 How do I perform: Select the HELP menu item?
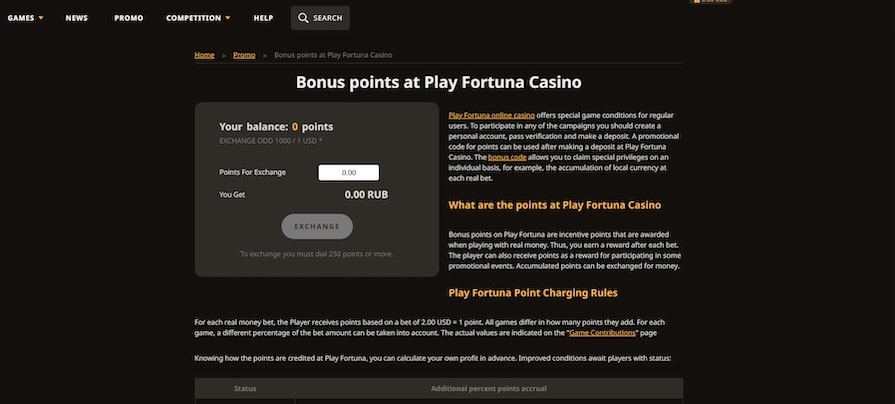tap(263, 18)
